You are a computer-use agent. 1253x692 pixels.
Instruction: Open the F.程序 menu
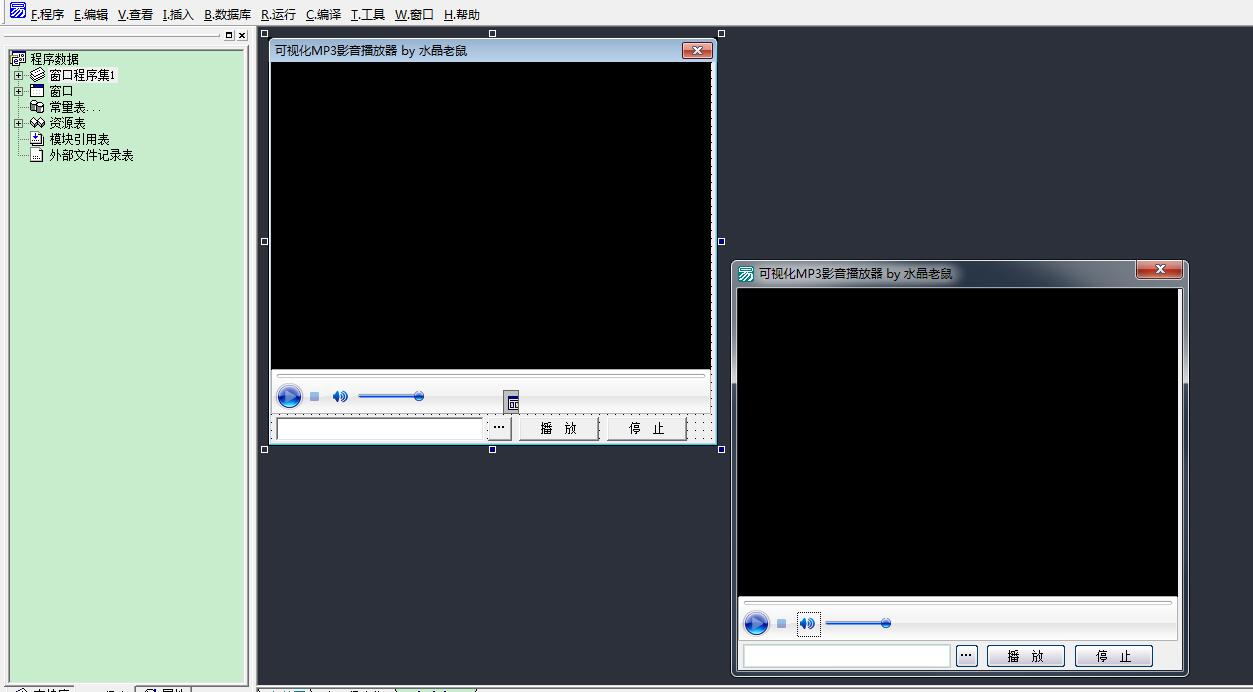click(48, 15)
